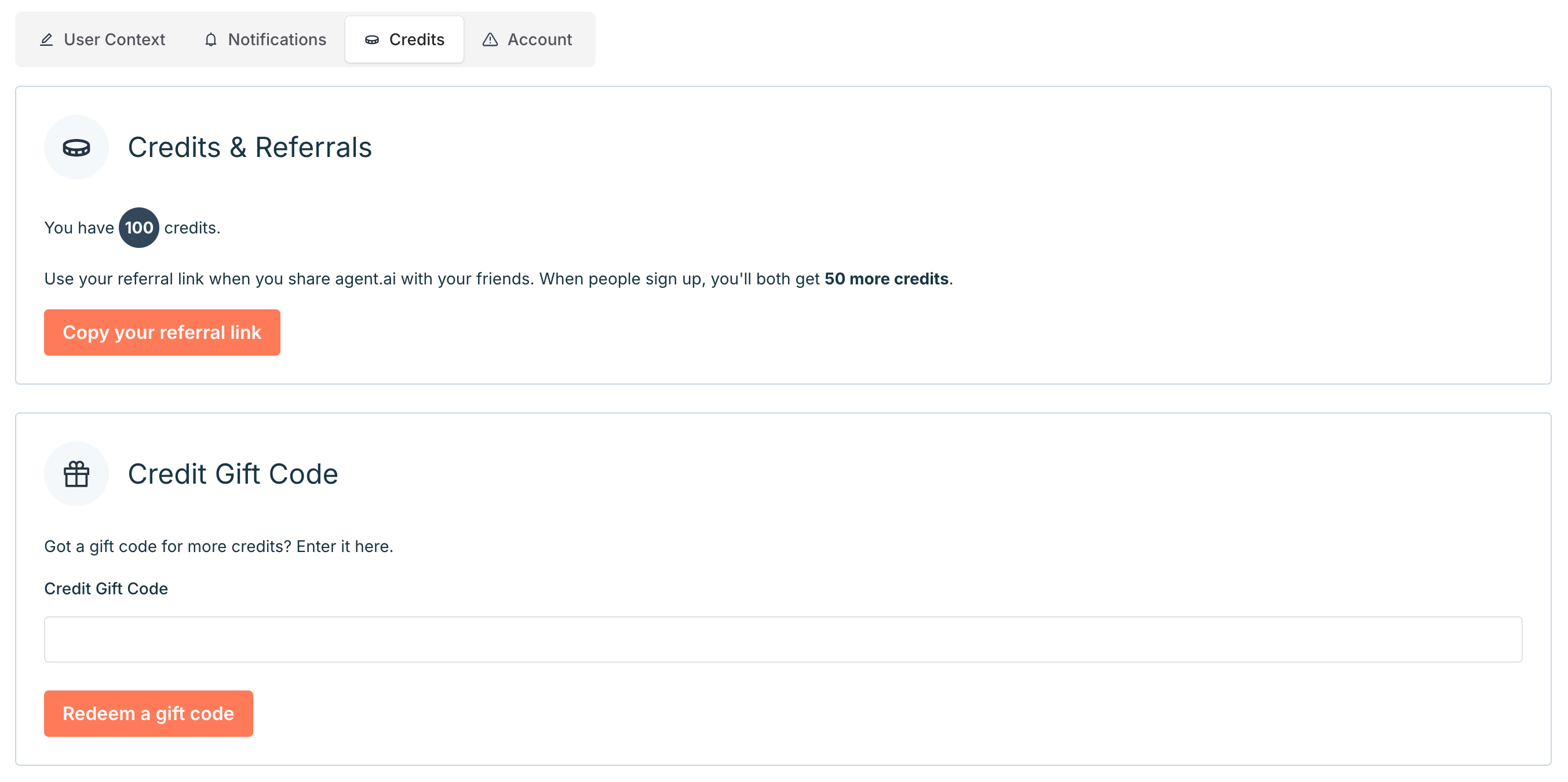Click the coin icon in Credits tab
The height and width of the screenshot is (782, 1568).
click(x=371, y=39)
